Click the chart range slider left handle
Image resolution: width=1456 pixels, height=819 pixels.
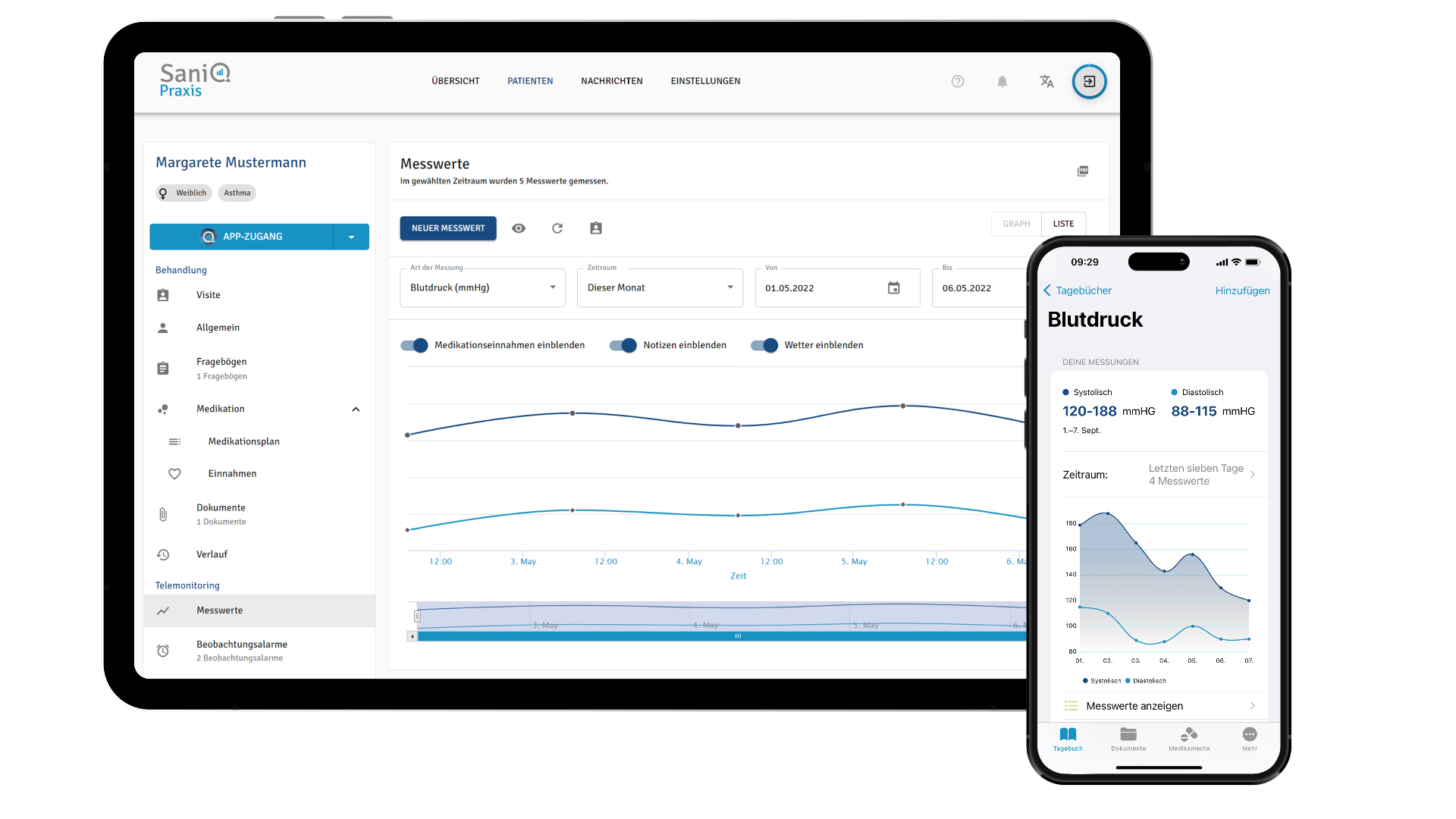pyautogui.click(x=417, y=617)
